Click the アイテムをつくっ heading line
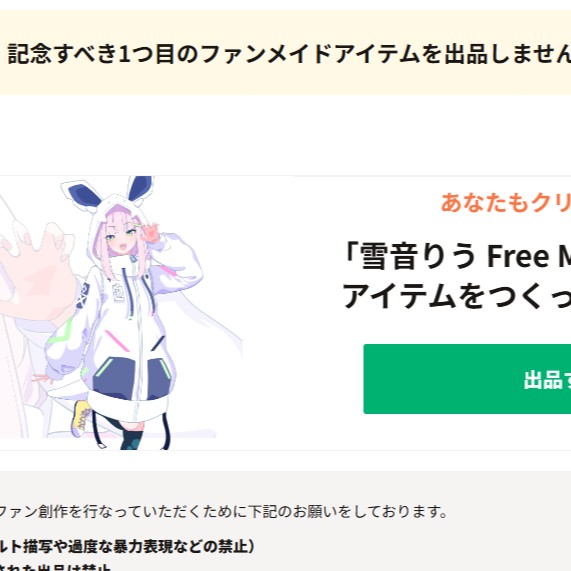 pyautogui.click(x=456, y=296)
